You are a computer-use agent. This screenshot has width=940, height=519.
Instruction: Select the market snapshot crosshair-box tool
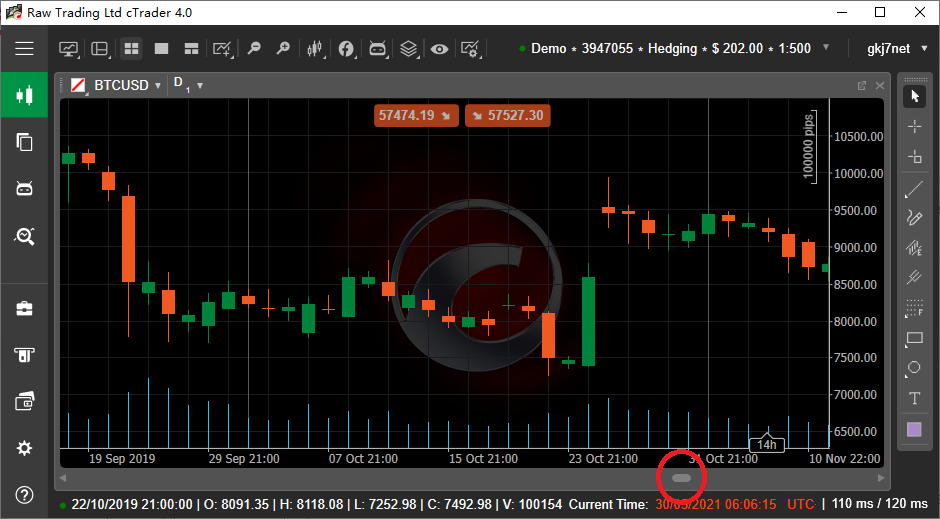[x=914, y=157]
